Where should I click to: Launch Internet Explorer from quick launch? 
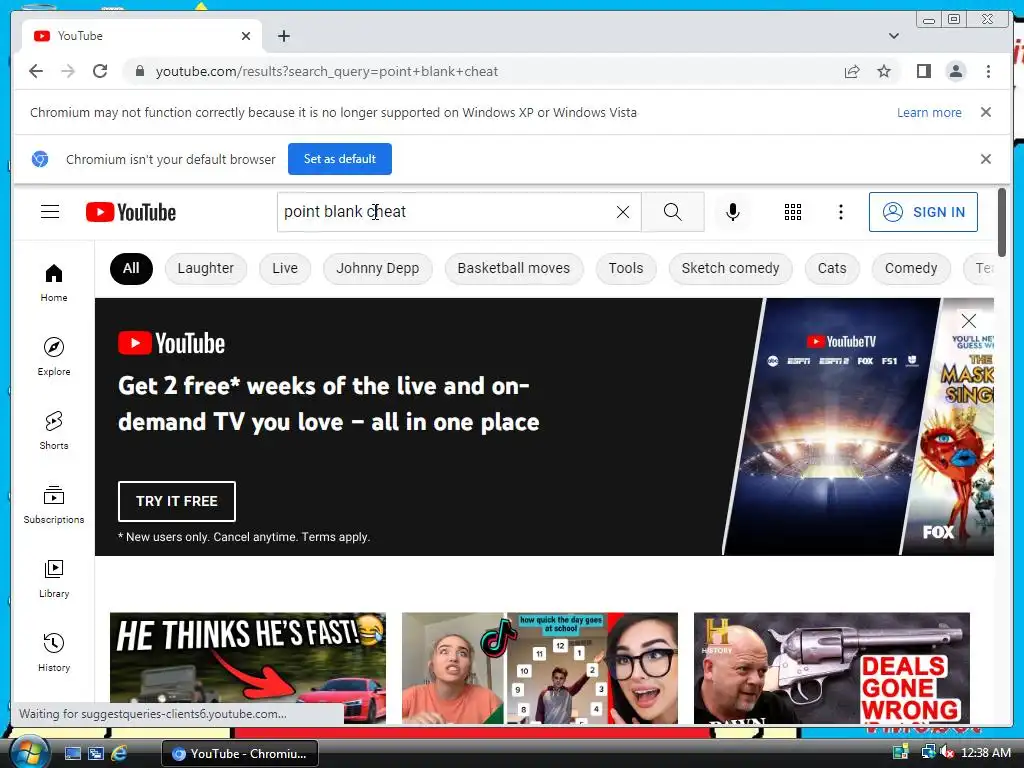pyautogui.click(x=120, y=754)
